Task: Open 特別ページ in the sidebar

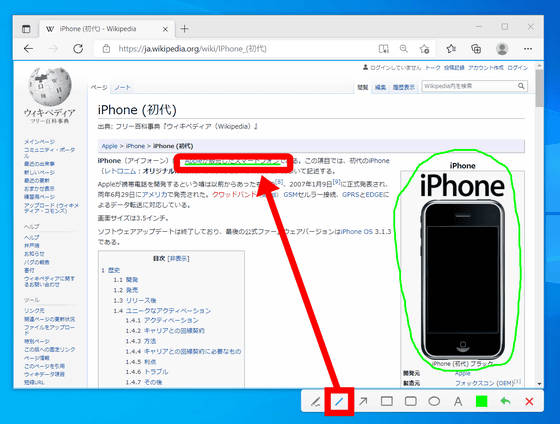Action: (37, 341)
